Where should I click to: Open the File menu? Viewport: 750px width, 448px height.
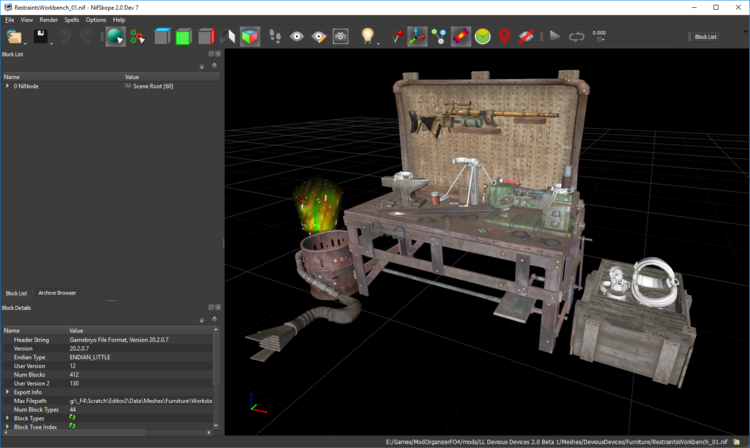coord(10,20)
